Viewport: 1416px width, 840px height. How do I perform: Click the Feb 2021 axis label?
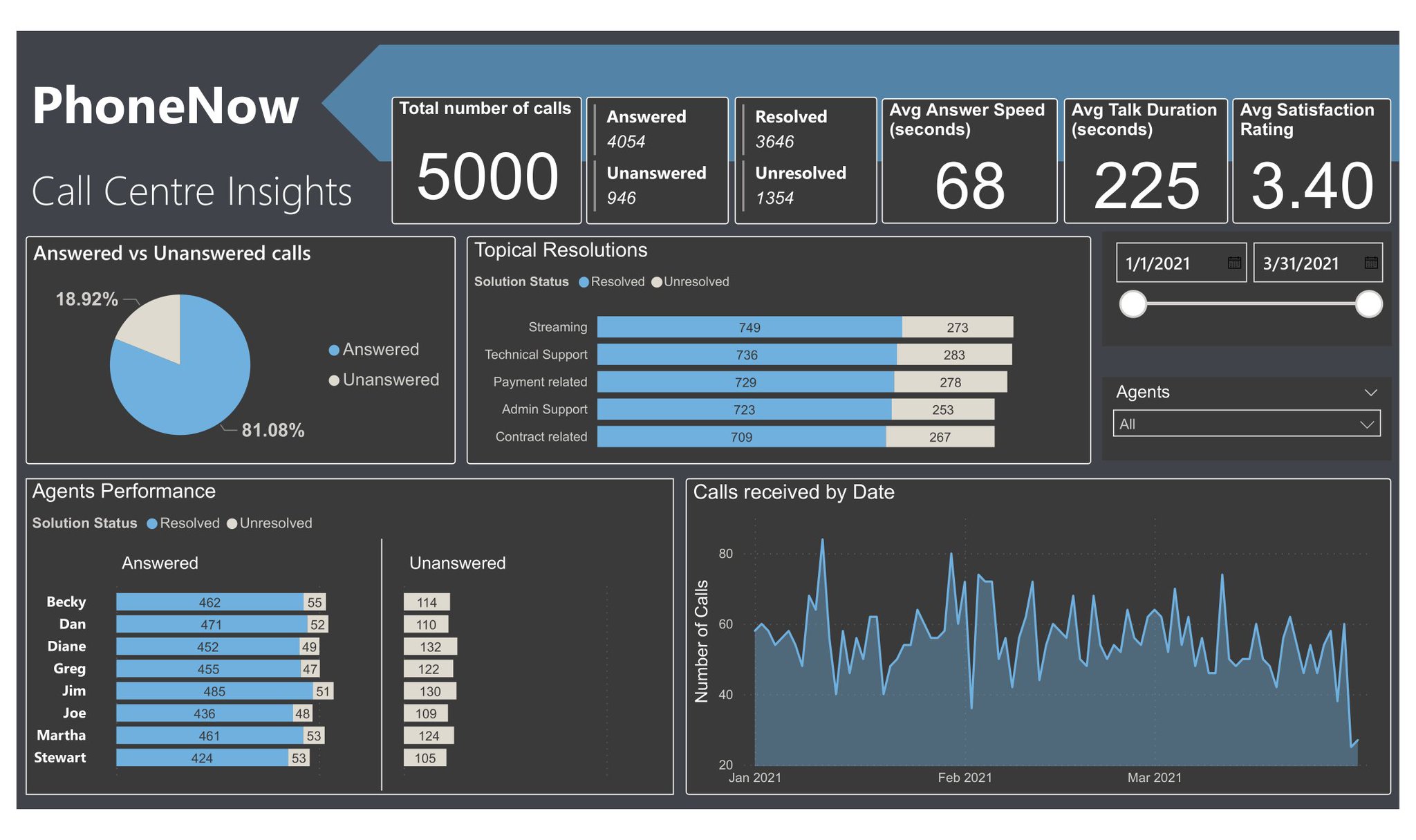(965, 778)
